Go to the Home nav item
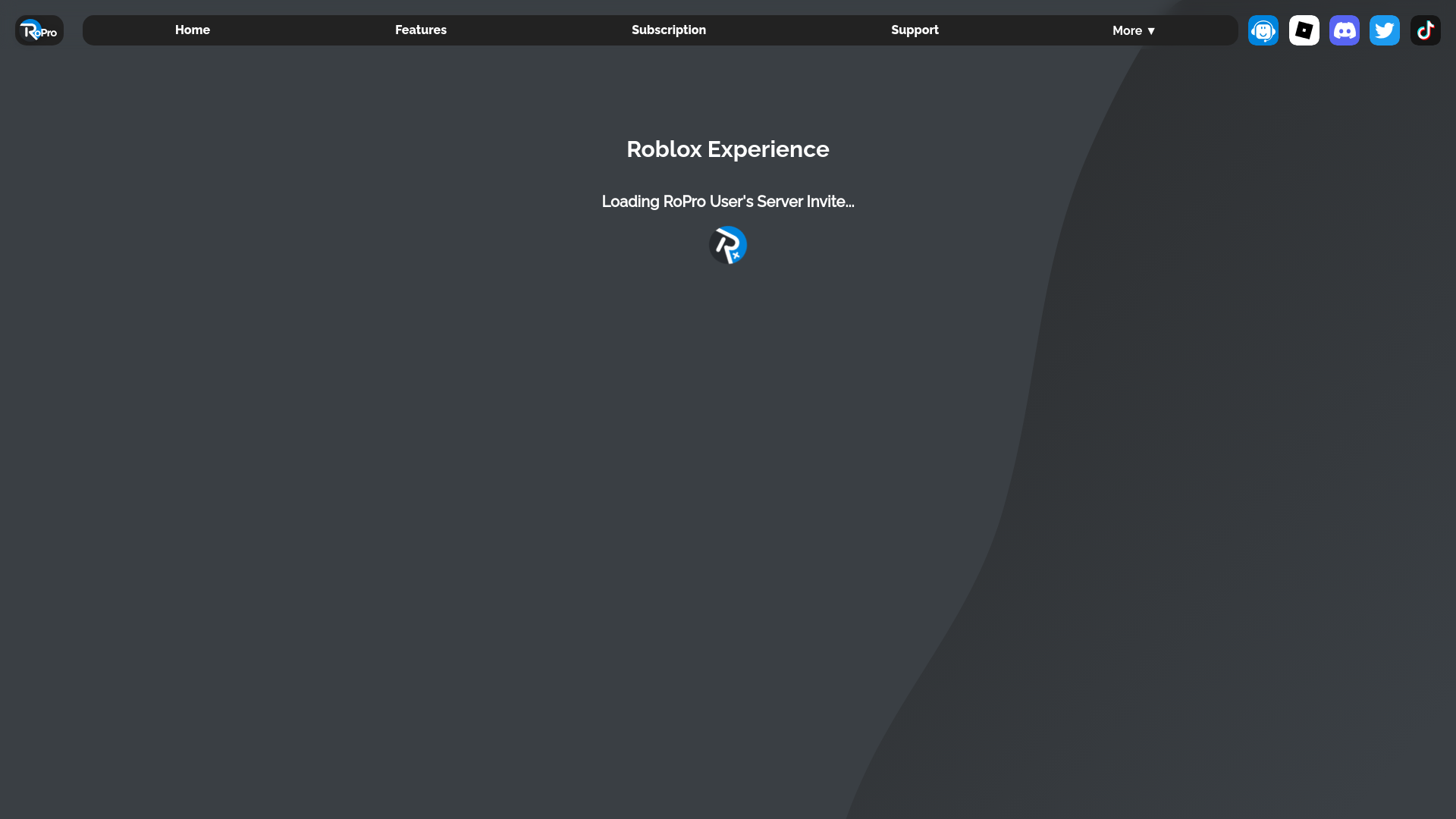 [193, 30]
